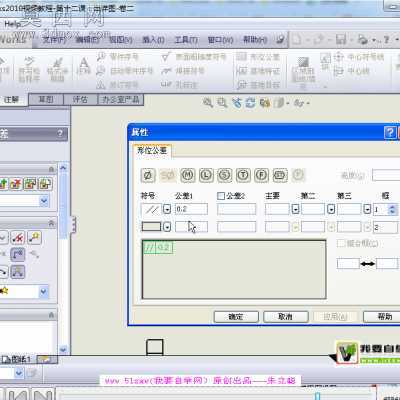Open the File (文件) menu
The width and height of the screenshot is (400, 400).
(x=54, y=40)
